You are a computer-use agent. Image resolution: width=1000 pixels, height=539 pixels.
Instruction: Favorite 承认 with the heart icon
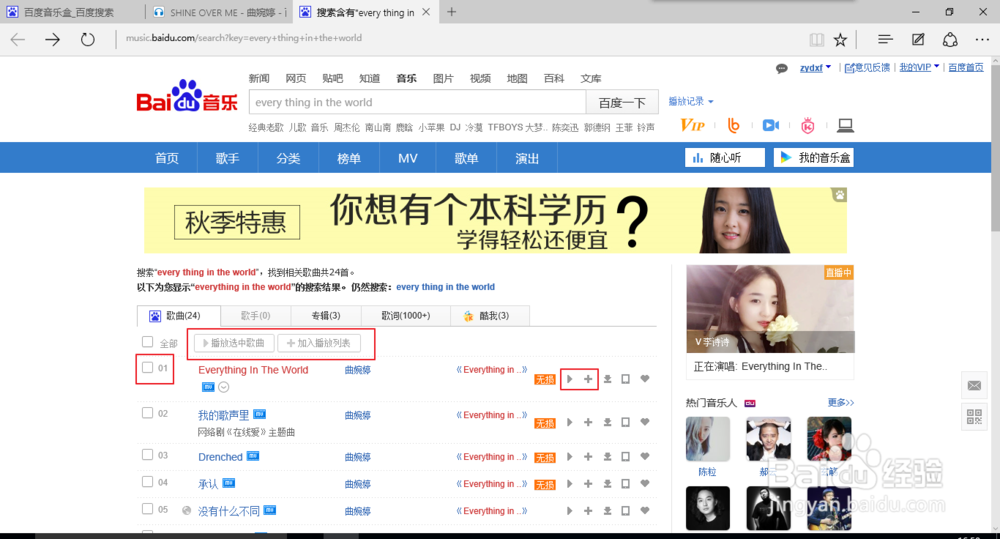(x=645, y=484)
